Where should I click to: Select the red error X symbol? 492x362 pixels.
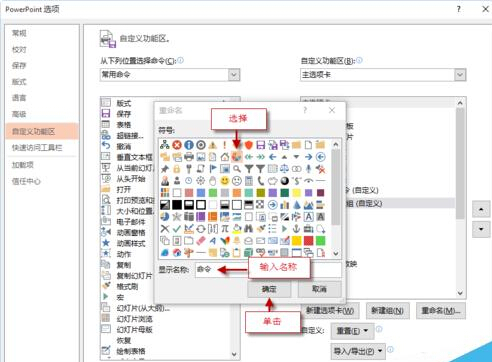click(x=177, y=145)
